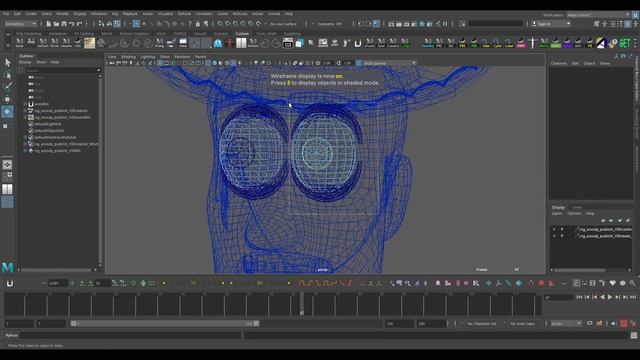Open the viewport Shading menu
The image size is (640, 360).
coord(128,57)
